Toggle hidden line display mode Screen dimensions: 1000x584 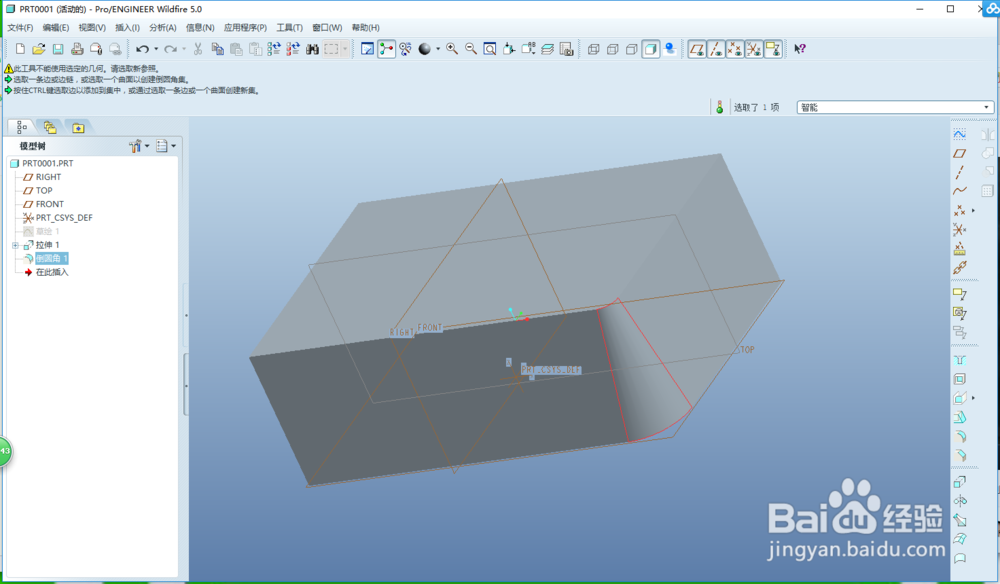612,49
